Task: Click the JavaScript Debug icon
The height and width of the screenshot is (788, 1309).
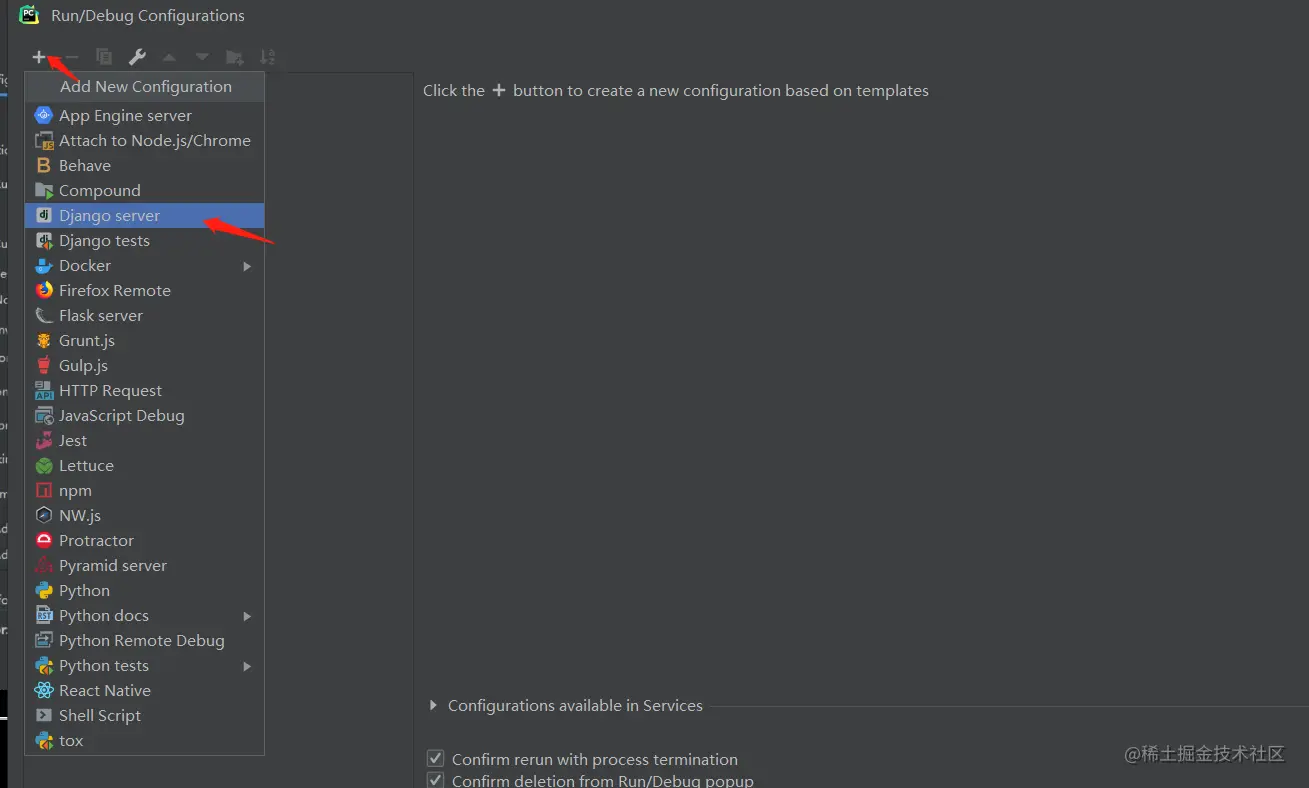Action: [44, 415]
